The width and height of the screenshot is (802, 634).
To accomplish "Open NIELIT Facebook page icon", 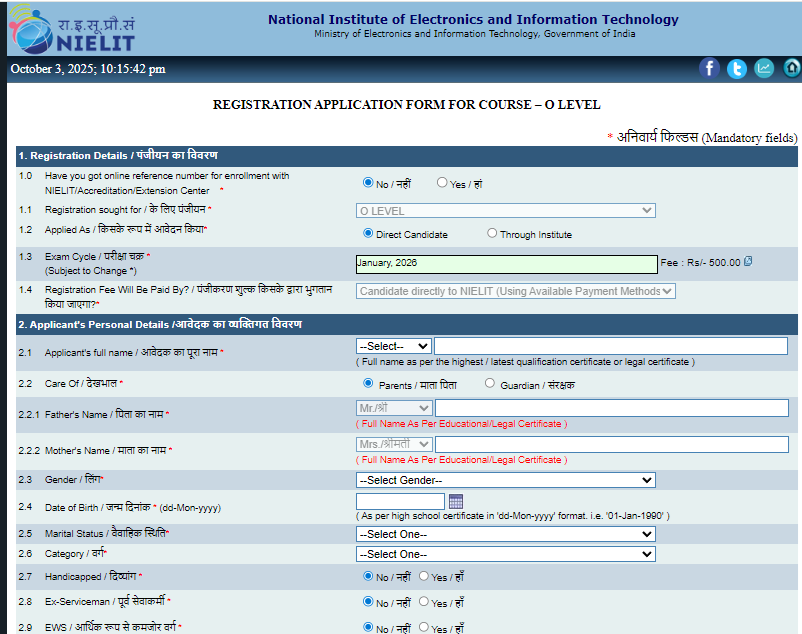I will tap(709, 68).
